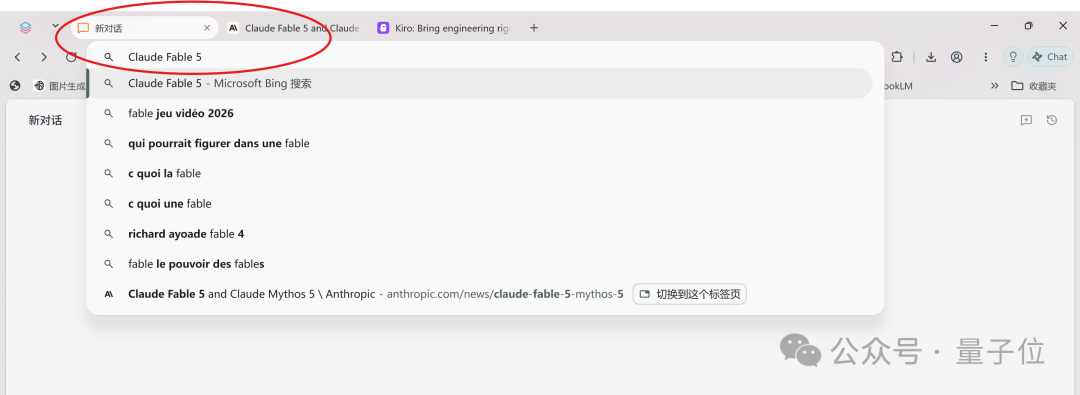Click search icon beside c quoi la fable
1080x395 pixels.
point(108,174)
